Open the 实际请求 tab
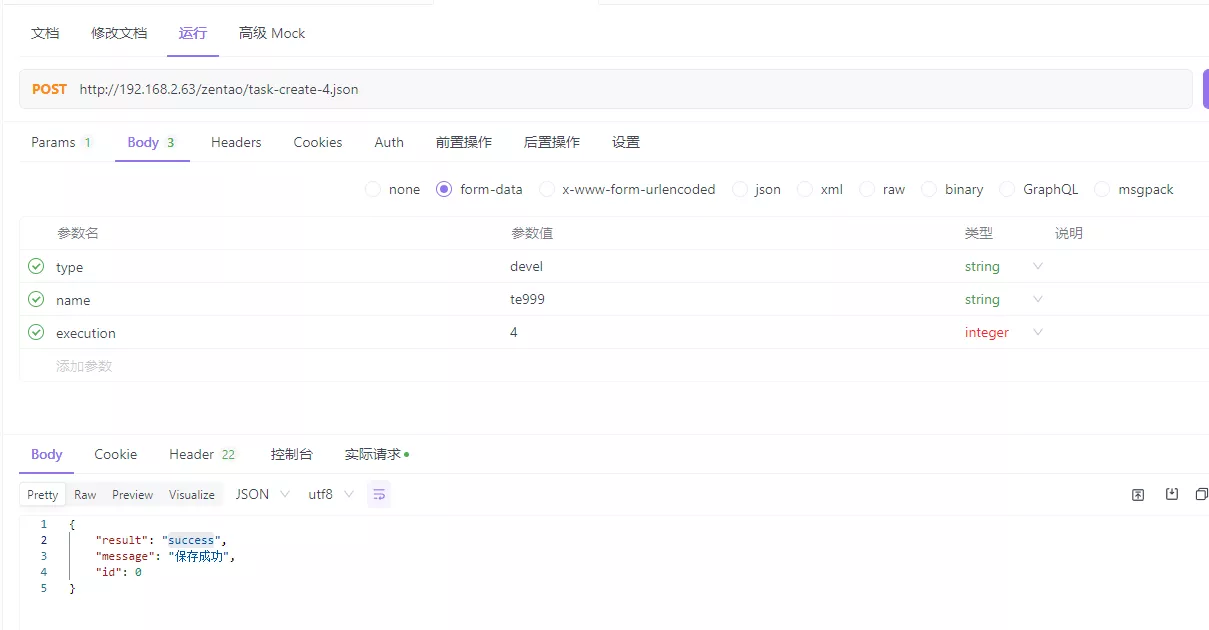 376,454
